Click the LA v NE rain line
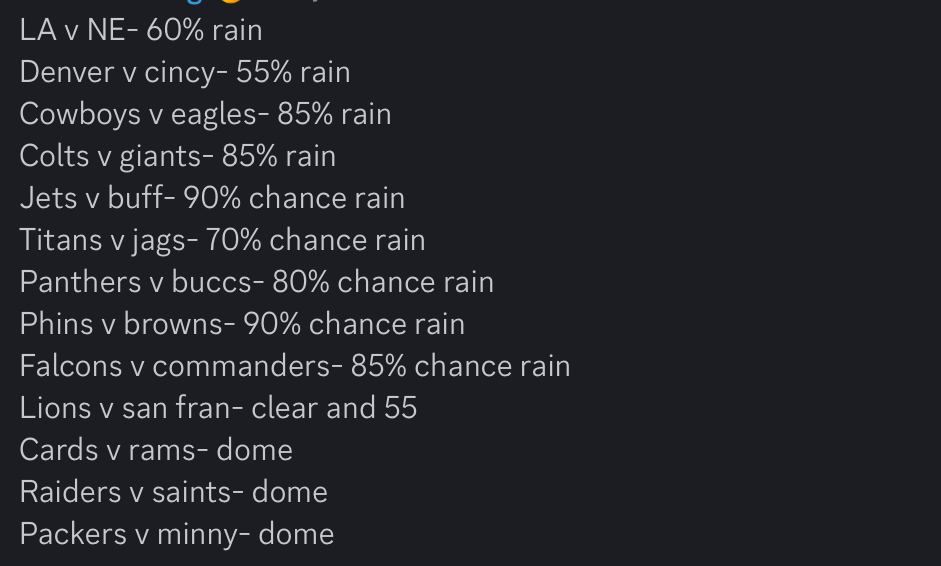 [141, 30]
